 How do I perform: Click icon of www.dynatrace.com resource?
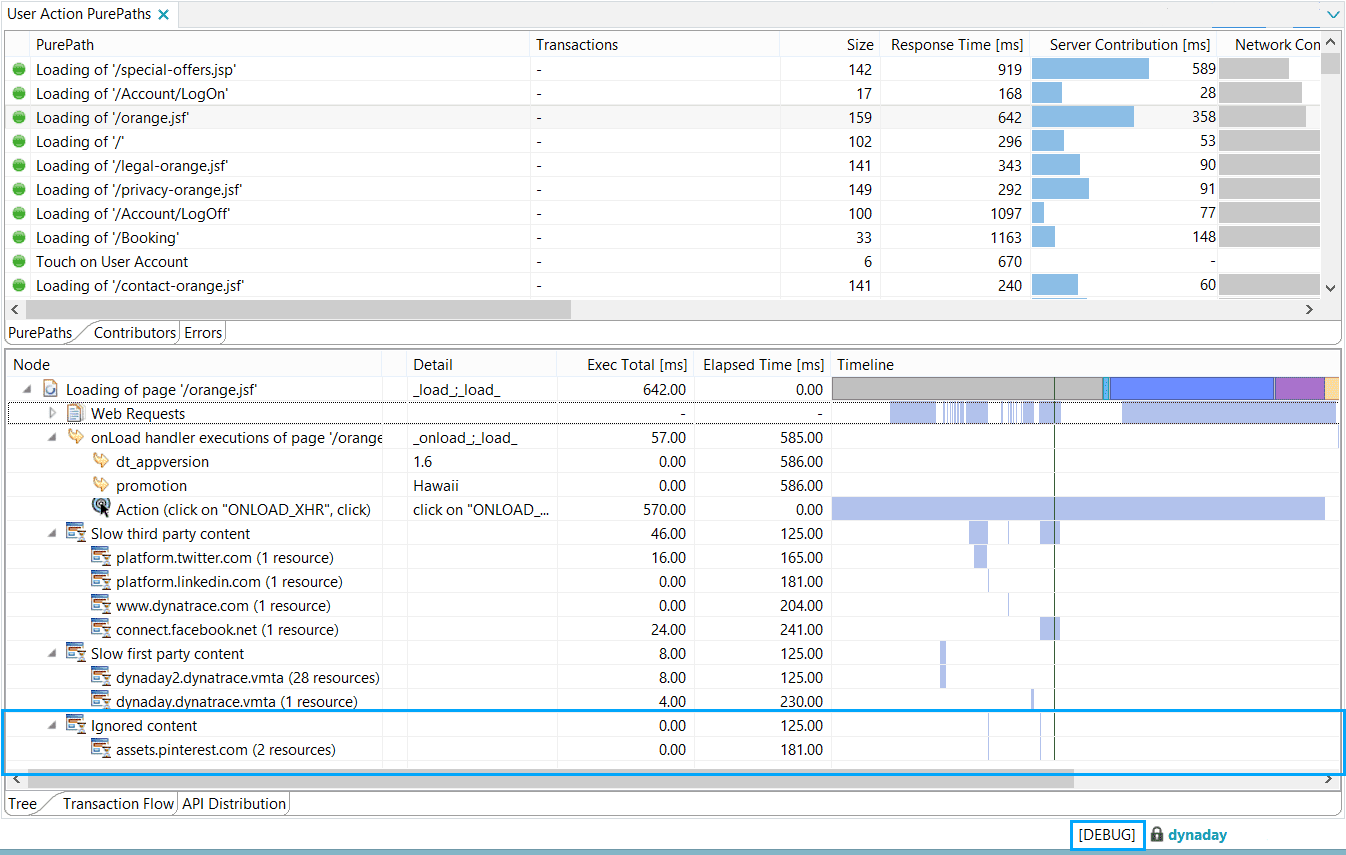click(100, 605)
